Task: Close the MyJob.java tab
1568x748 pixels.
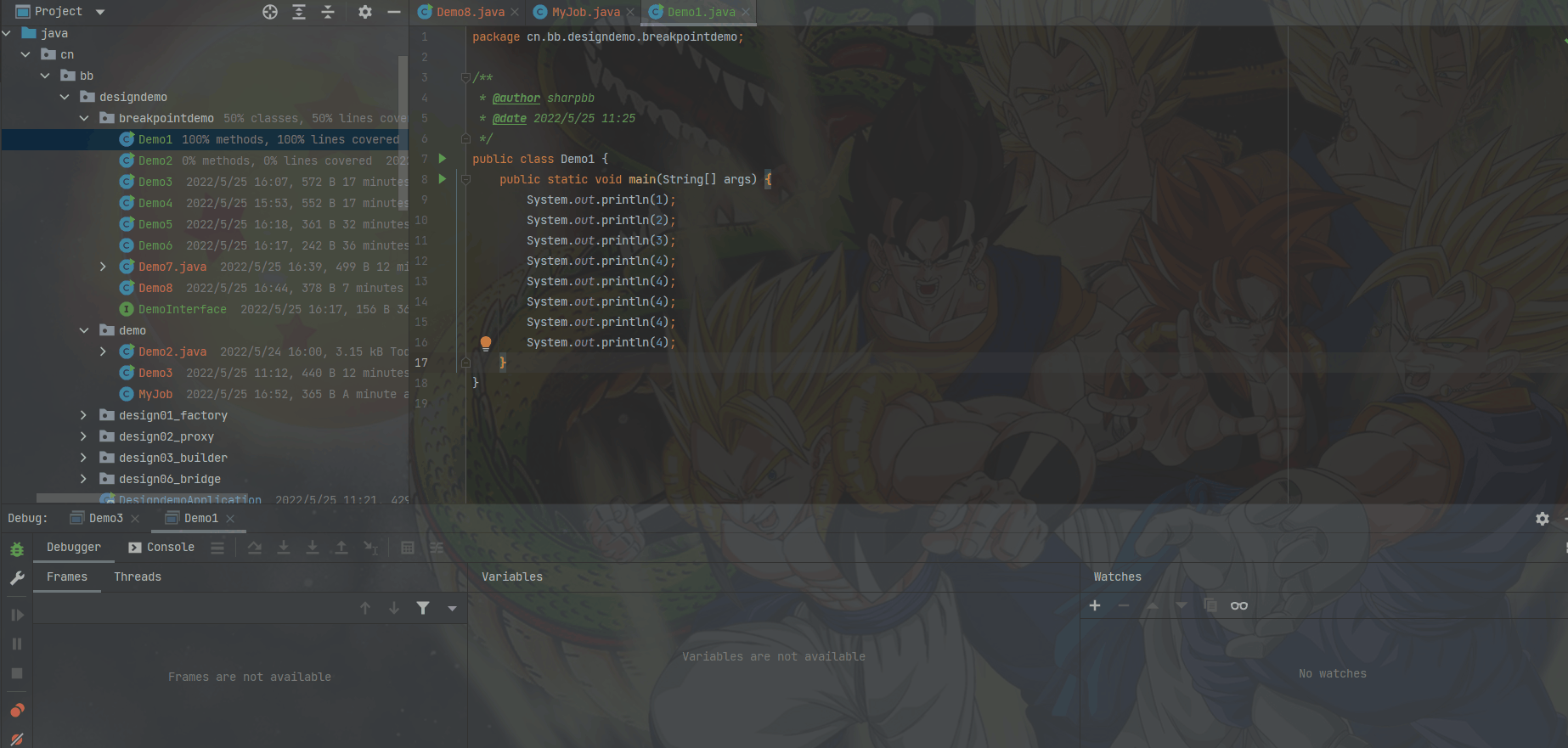Action: point(630,12)
